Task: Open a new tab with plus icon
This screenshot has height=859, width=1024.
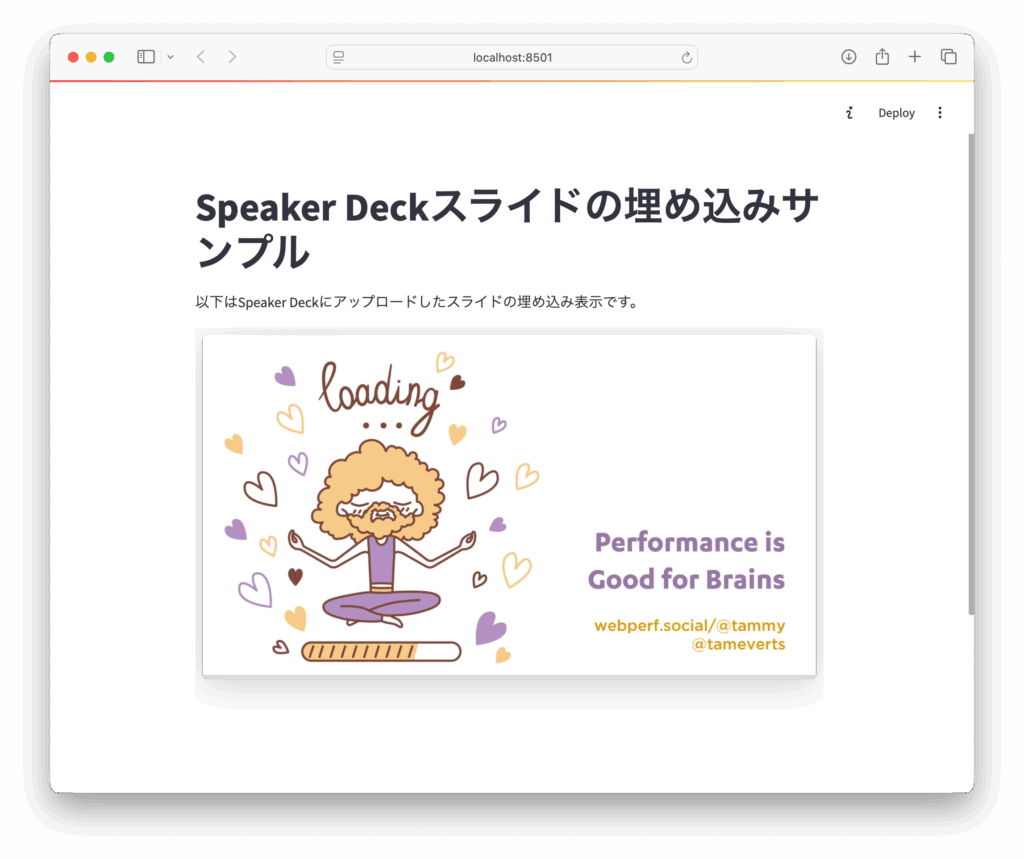Action: [x=914, y=57]
